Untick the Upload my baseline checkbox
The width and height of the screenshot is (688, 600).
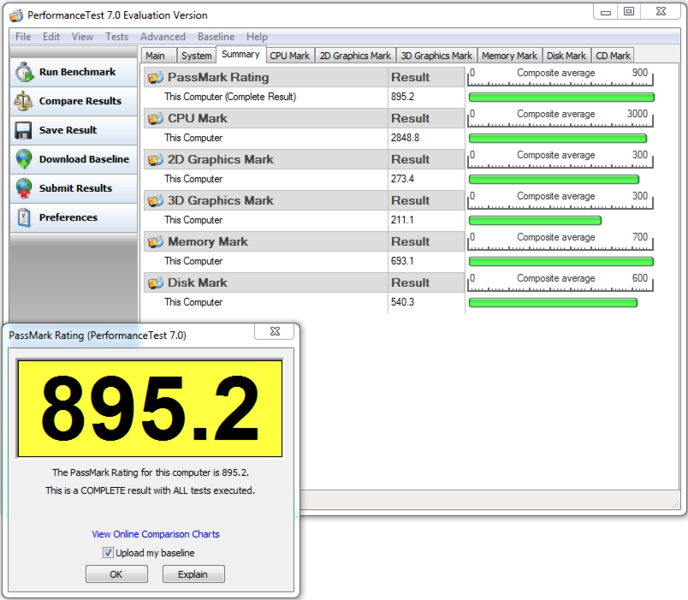click(x=108, y=553)
